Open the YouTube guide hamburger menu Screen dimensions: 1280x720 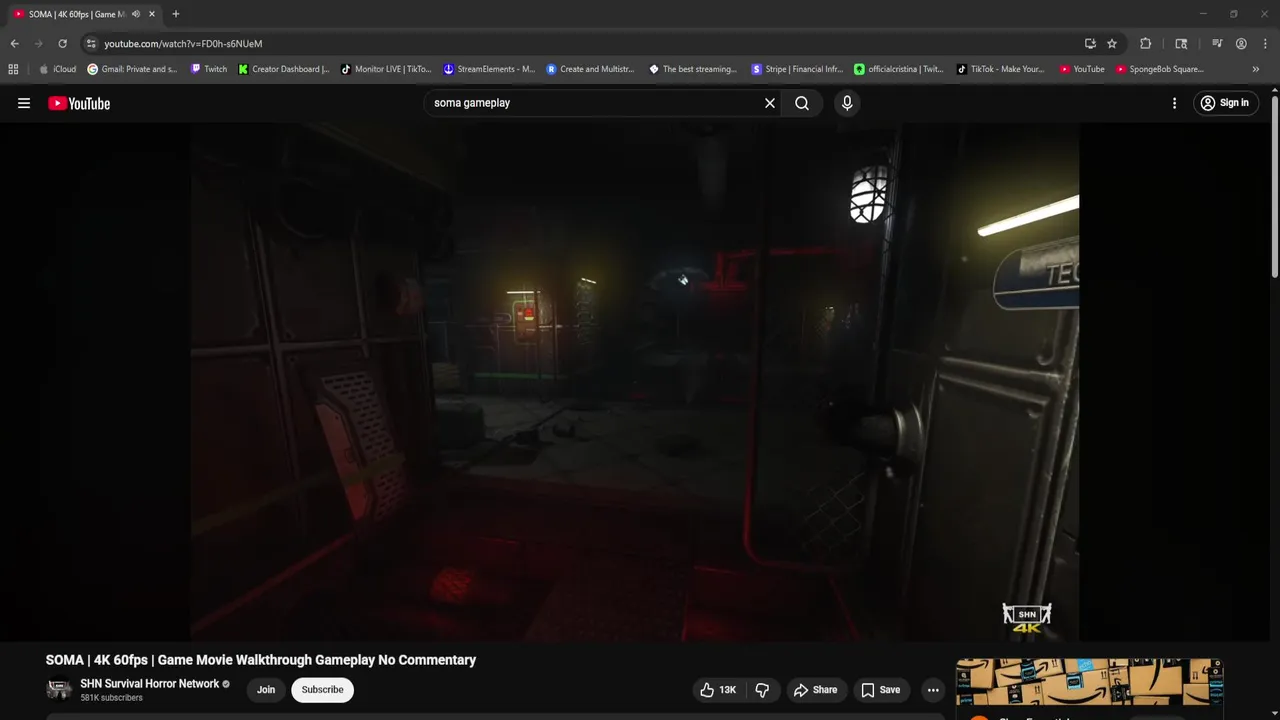pyautogui.click(x=24, y=103)
